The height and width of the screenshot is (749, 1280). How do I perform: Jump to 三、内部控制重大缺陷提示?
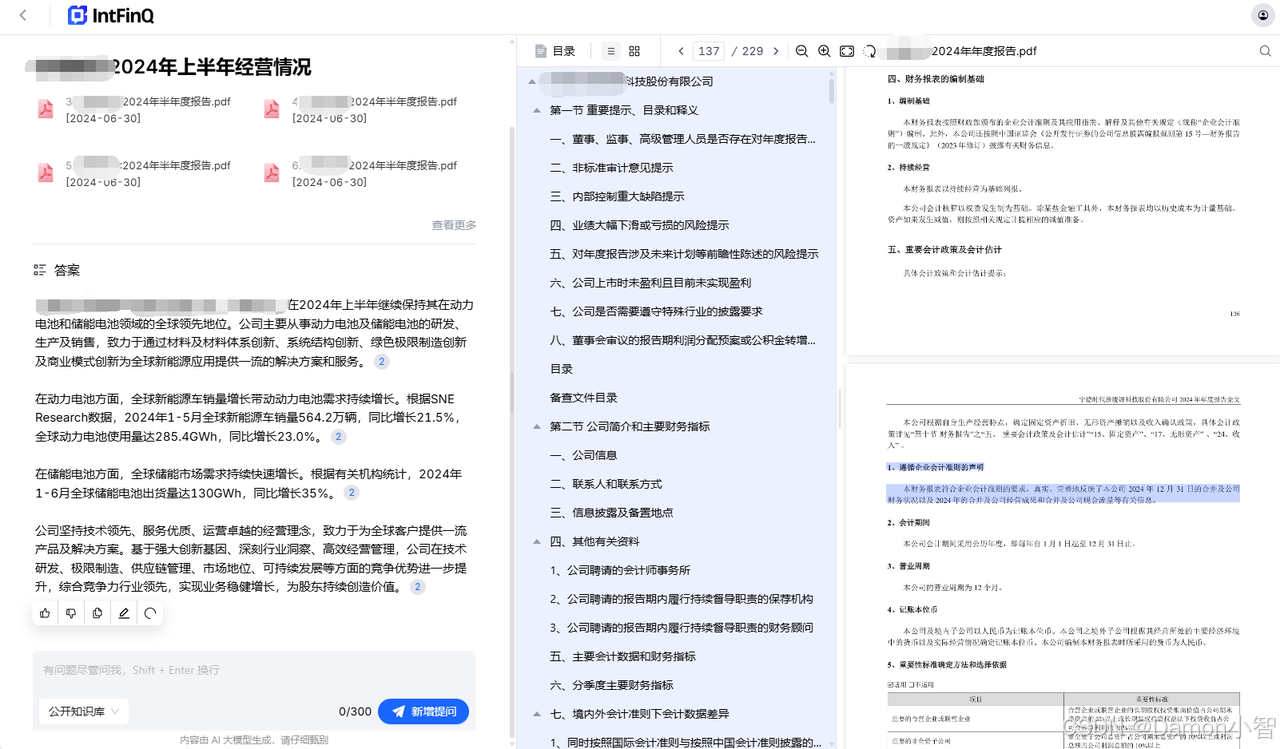coord(617,197)
